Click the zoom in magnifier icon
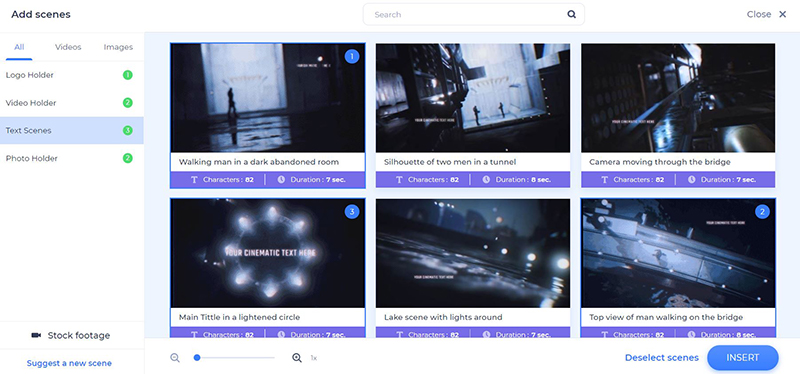 pyautogui.click(x=297, y=358)
